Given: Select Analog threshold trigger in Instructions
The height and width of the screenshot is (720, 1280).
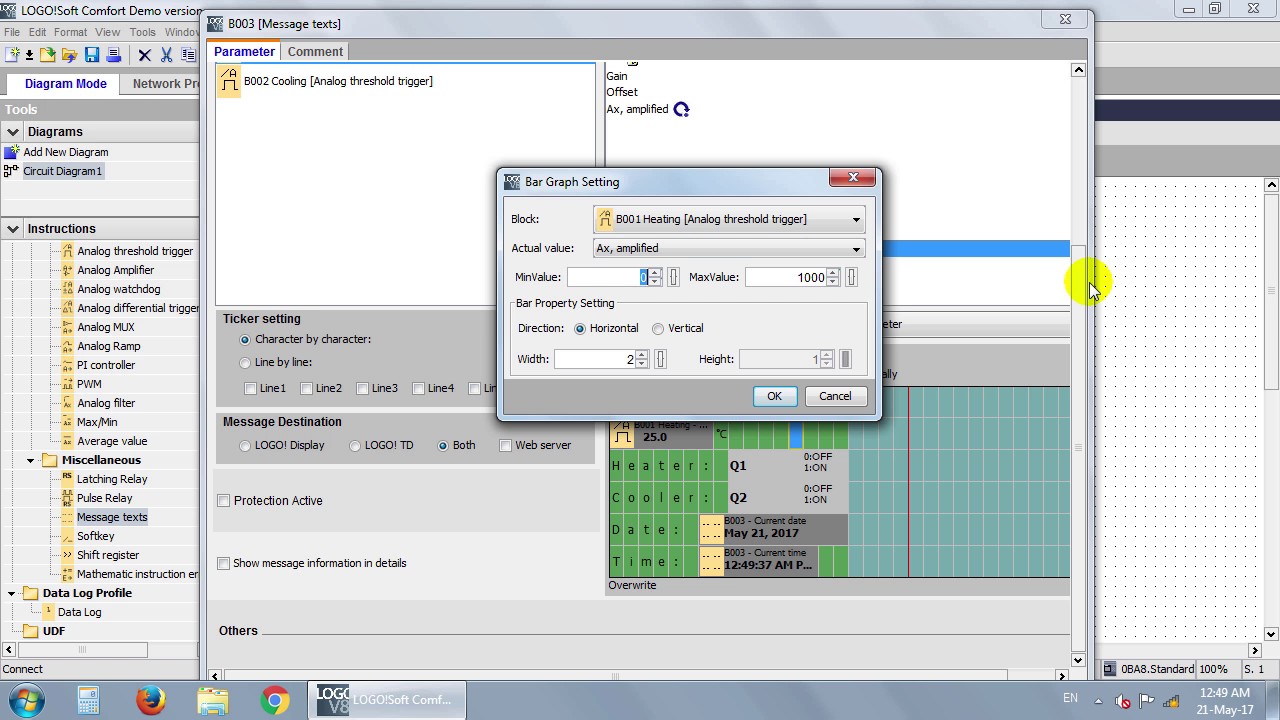Looking at the screenshot, I should click(x=135, y=251).
